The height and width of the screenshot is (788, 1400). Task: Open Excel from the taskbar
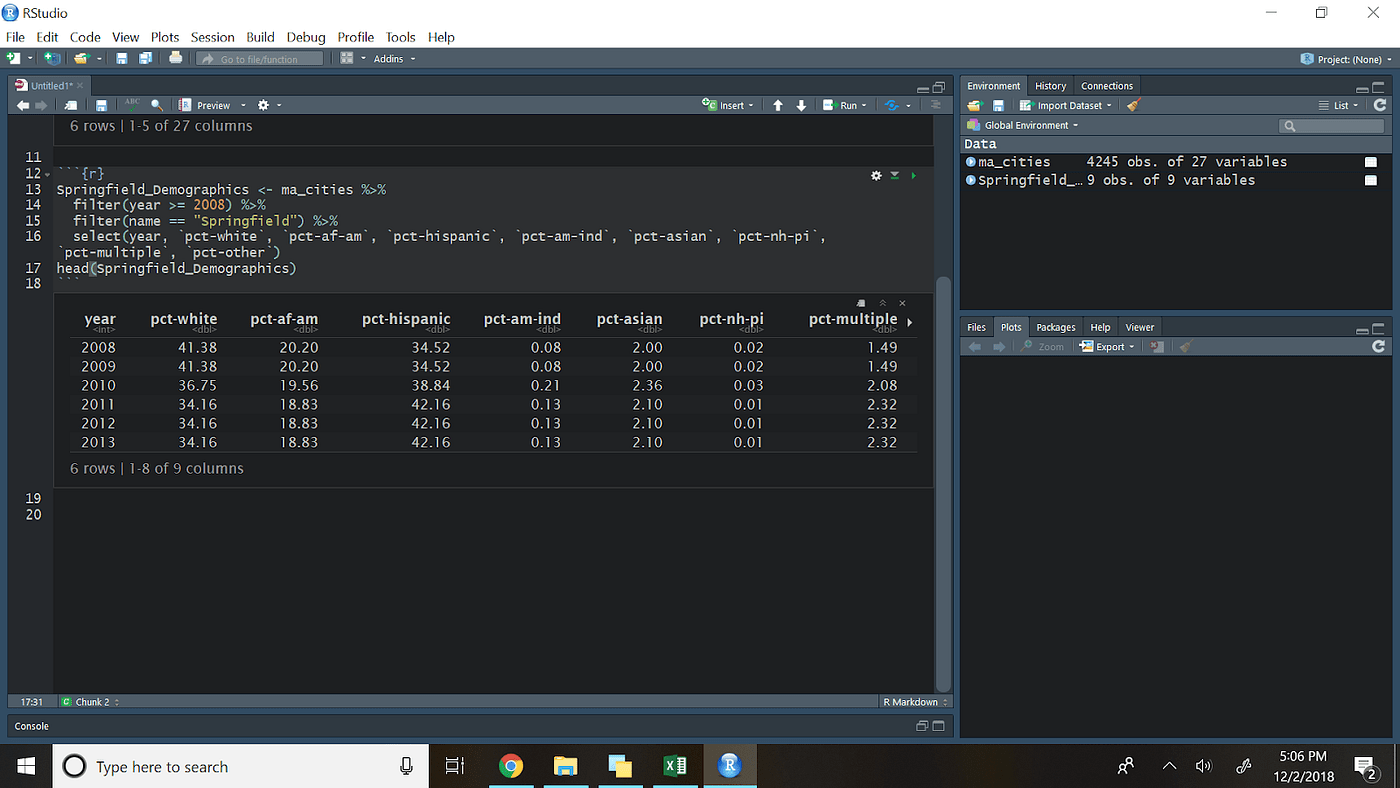point(675,767)
